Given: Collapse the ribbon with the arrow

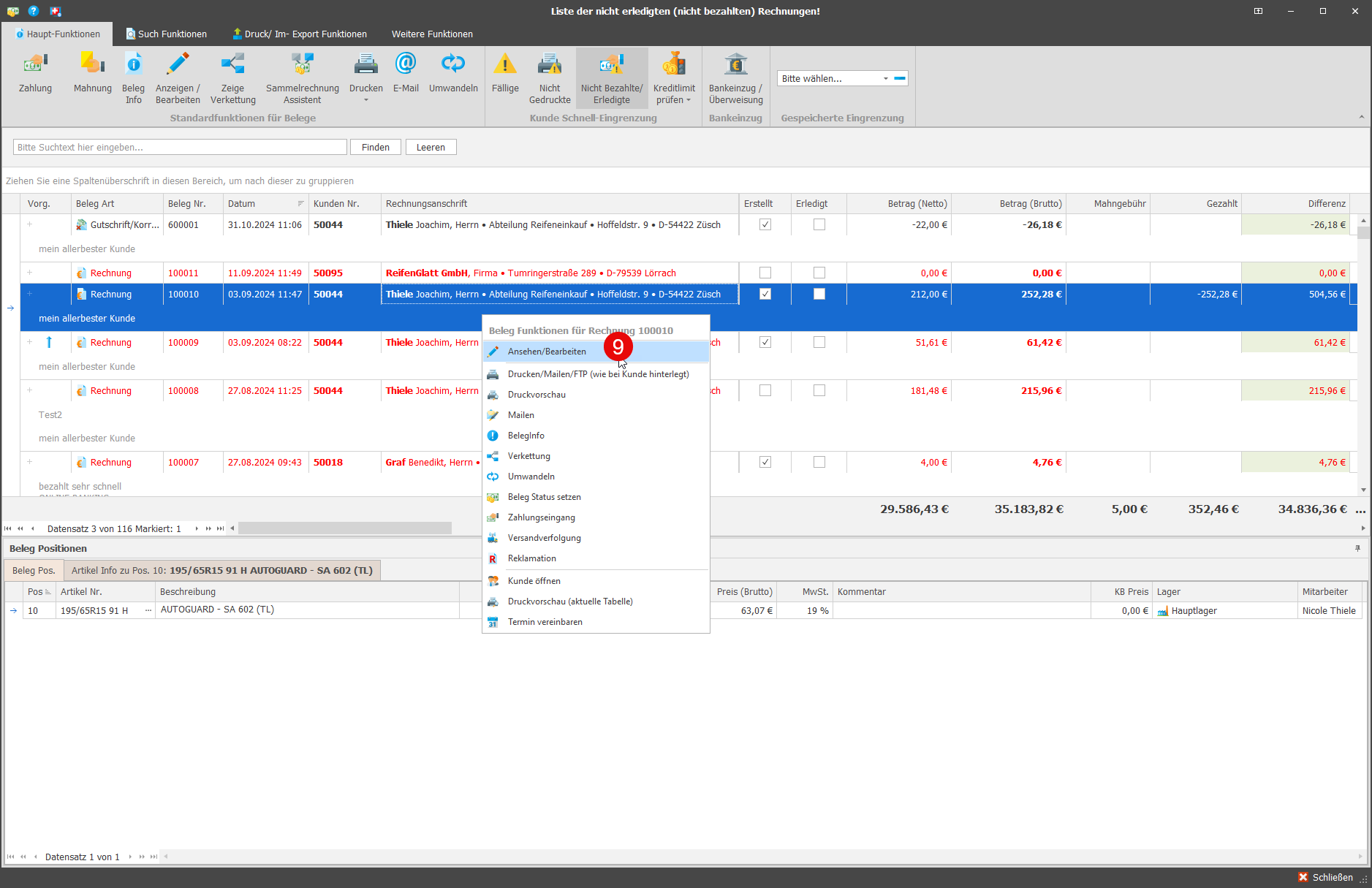Looking at the screenshot, I should click(x=1361, y=117).
